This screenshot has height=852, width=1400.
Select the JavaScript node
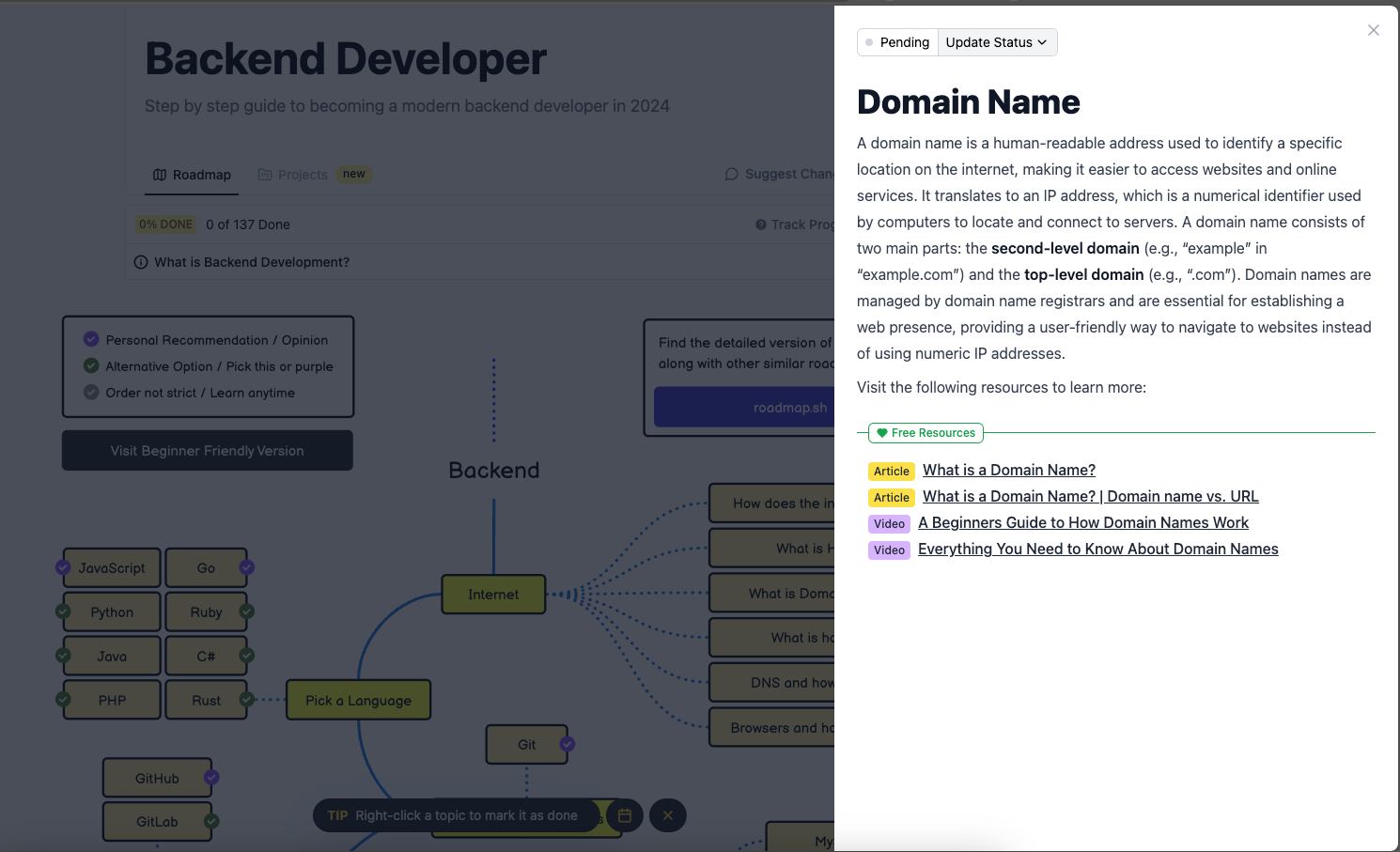pos(112,568)
